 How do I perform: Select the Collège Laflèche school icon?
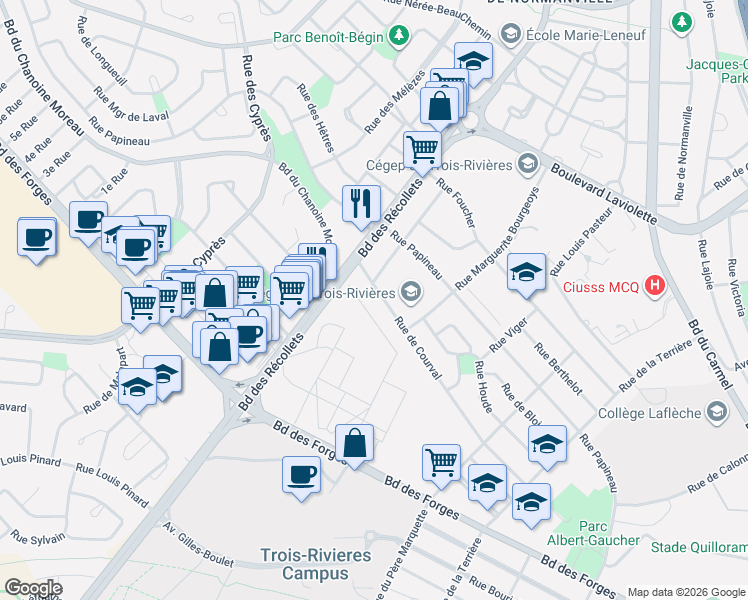[717, 413]
